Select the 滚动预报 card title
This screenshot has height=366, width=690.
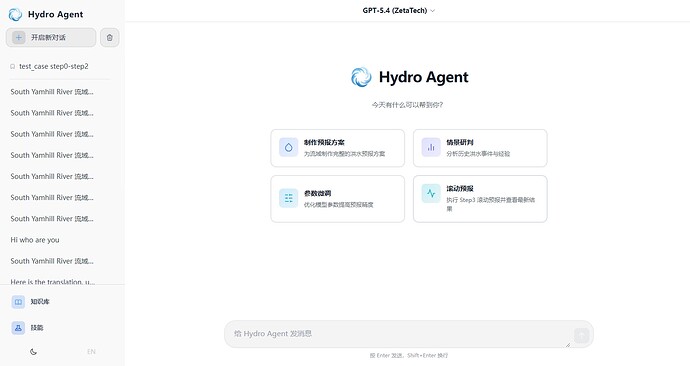coord(460,189)
